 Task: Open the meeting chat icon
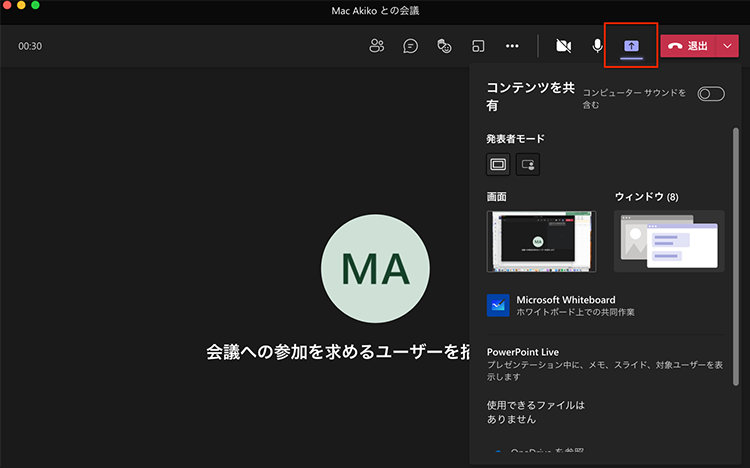tap(410, 46)
